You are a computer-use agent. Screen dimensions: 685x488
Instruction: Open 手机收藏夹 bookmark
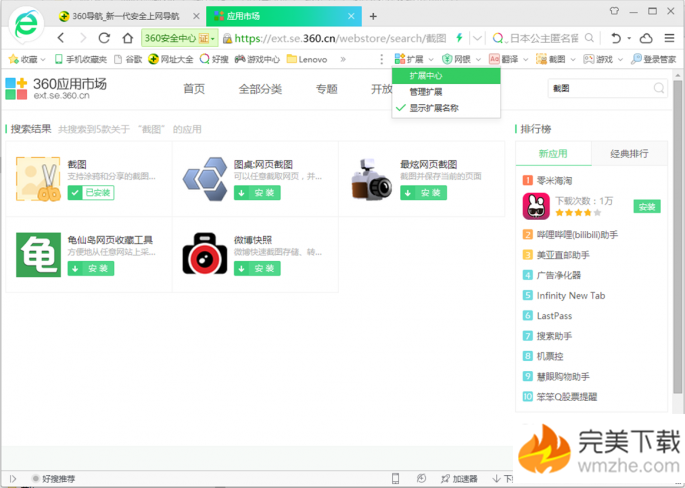81,59
